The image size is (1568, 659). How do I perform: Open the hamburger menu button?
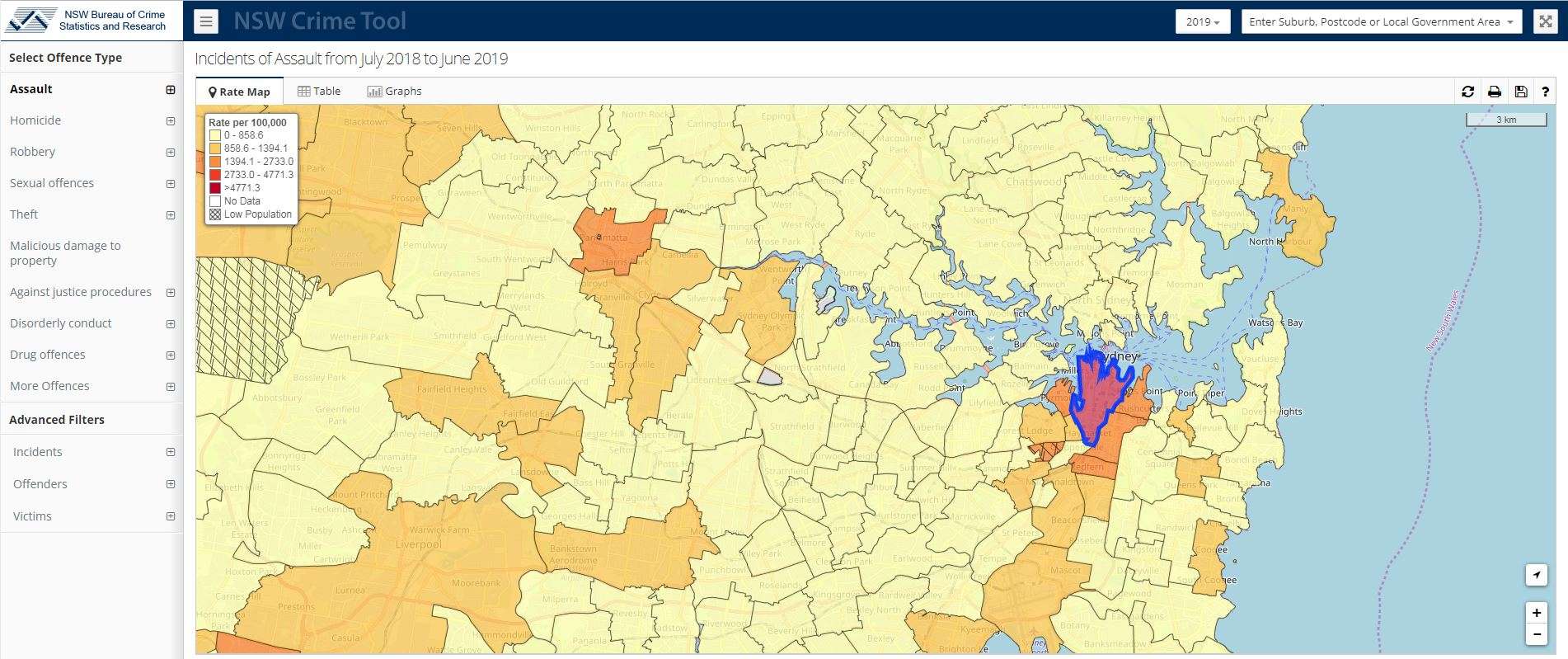[x=206, y=21]
